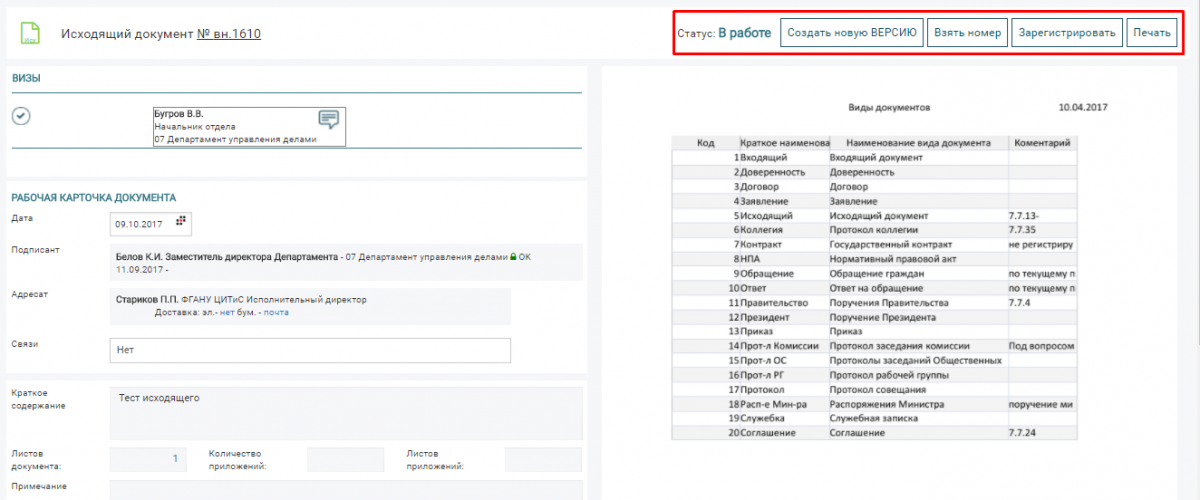This screenshot has width=1200, height=500.
Task: Click the Краткое содержание text area
Action: point(345,413)
